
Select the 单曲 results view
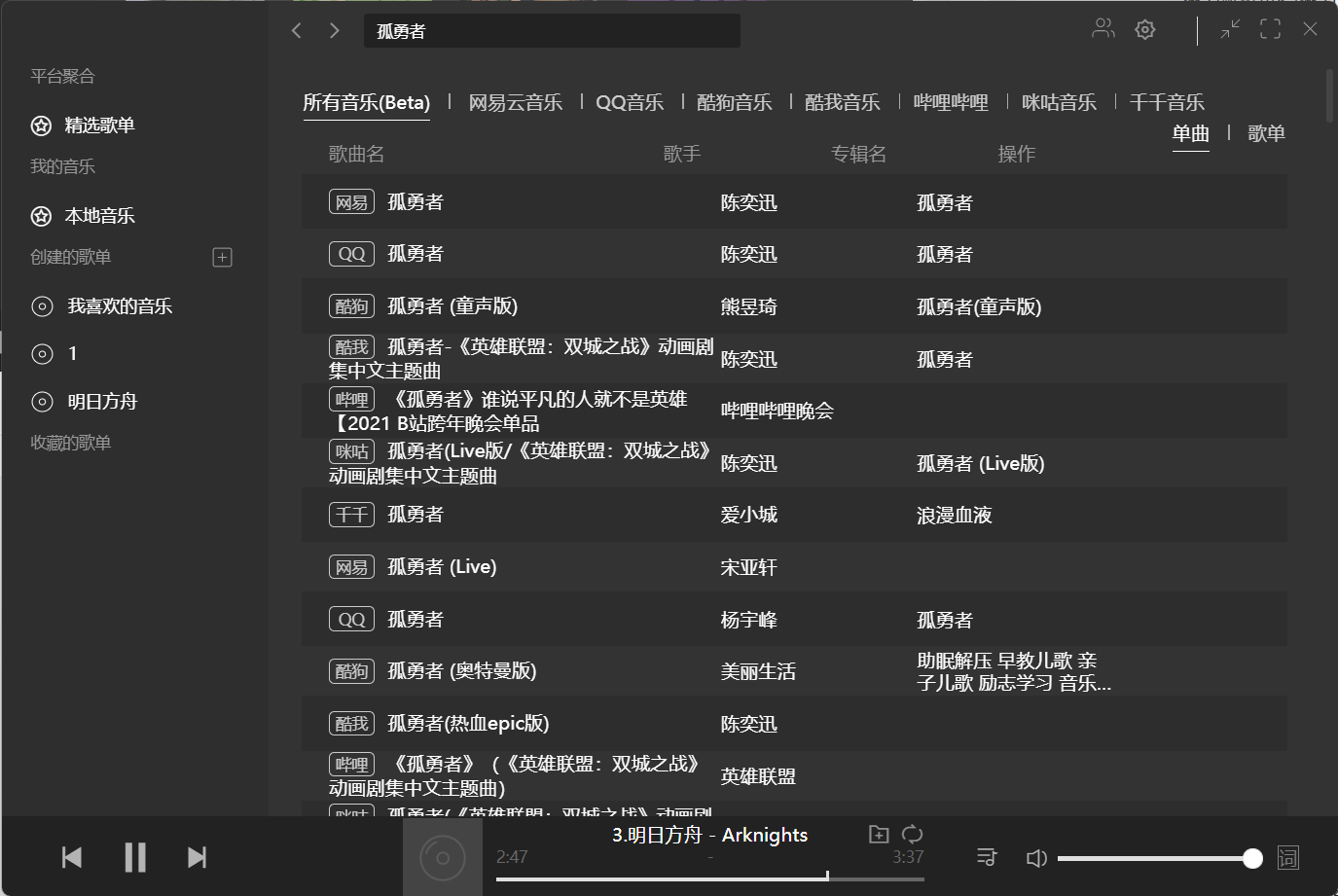(x=1191, y=133)
